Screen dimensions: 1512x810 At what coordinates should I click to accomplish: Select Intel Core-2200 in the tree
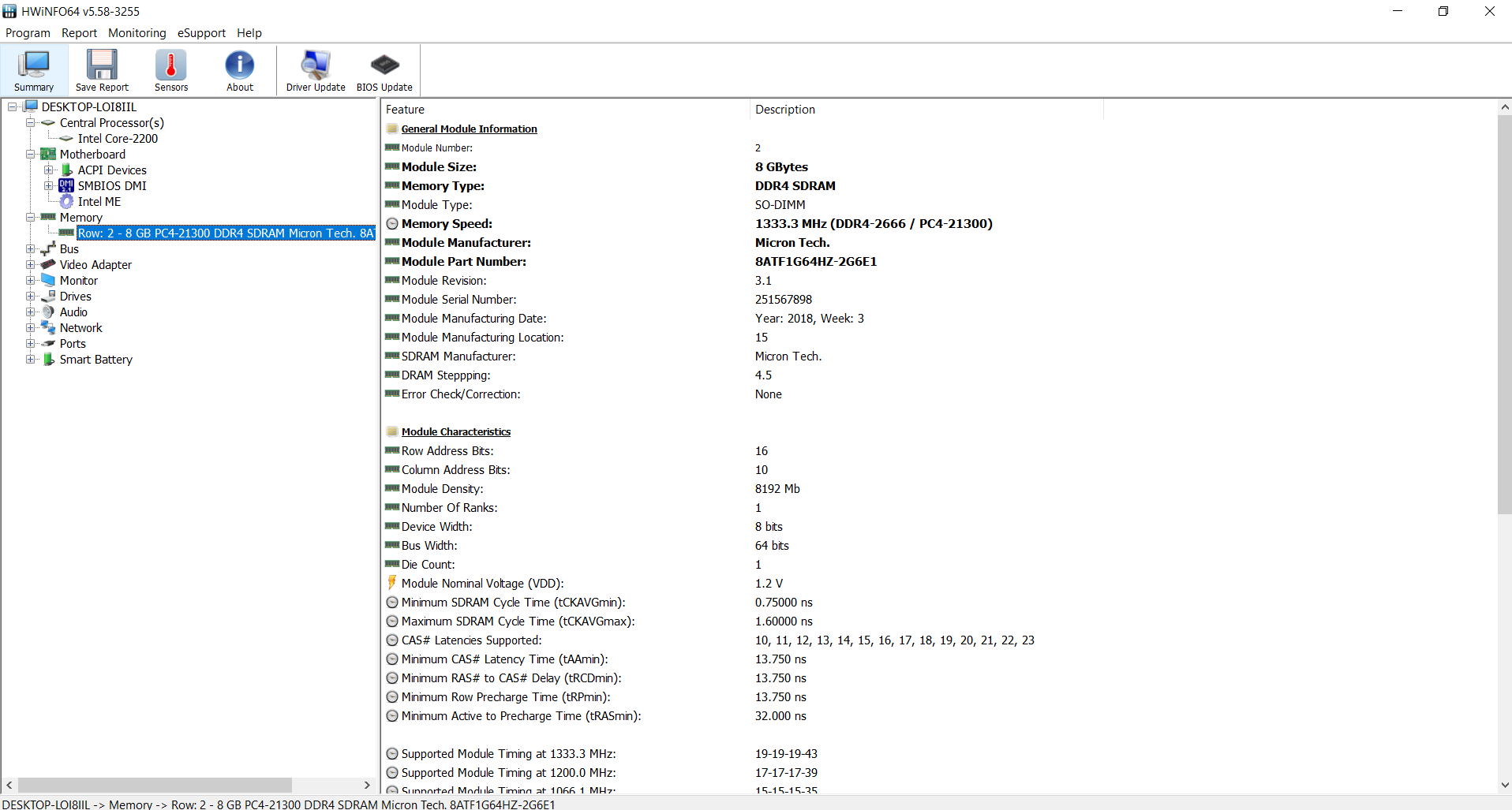[118, 138]
